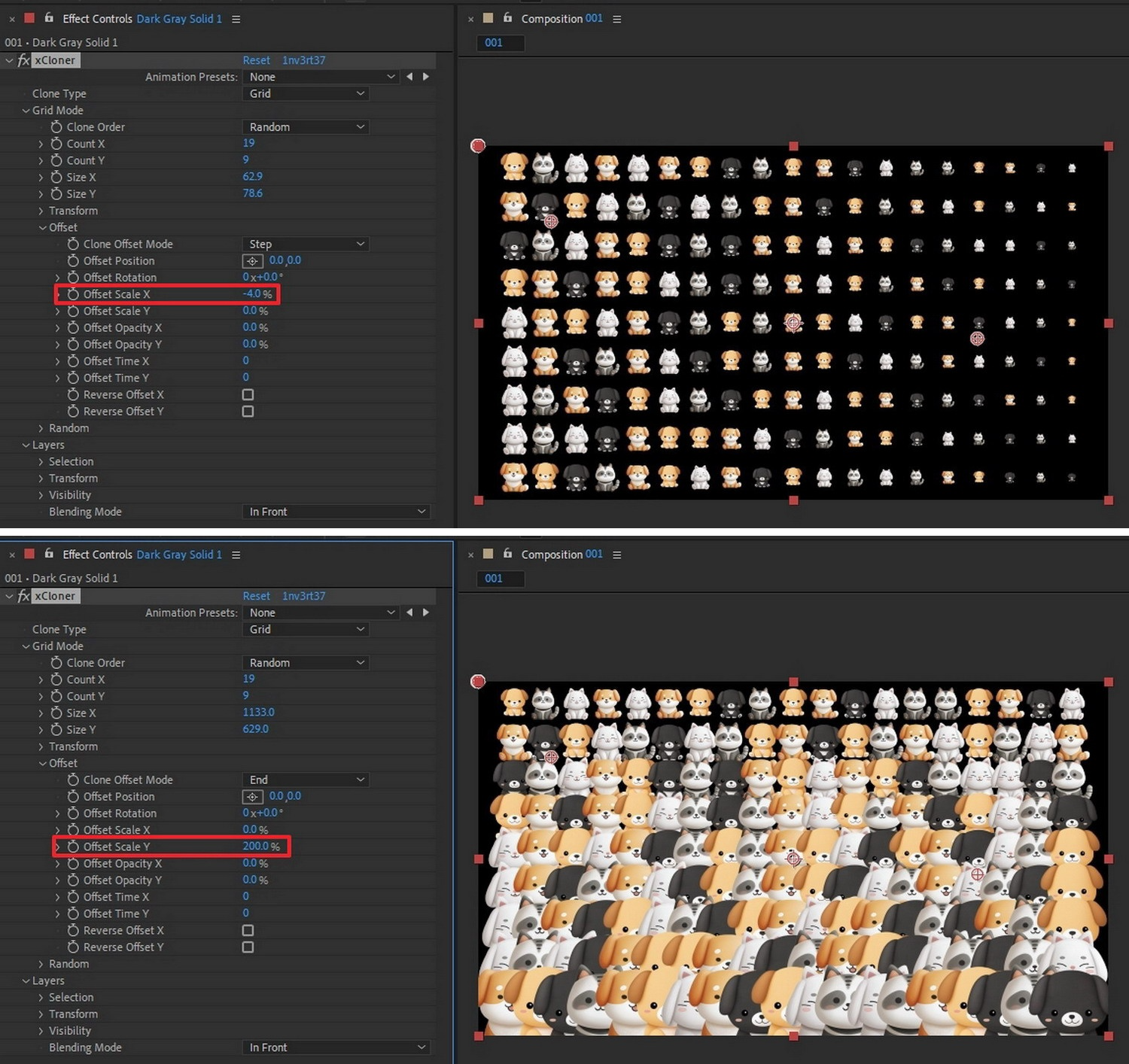Enable the Size X stopwatch beside 62.9
The height and width of the screenshot is (1064, 1129).
pyautogui.click(x=56, y=177)
